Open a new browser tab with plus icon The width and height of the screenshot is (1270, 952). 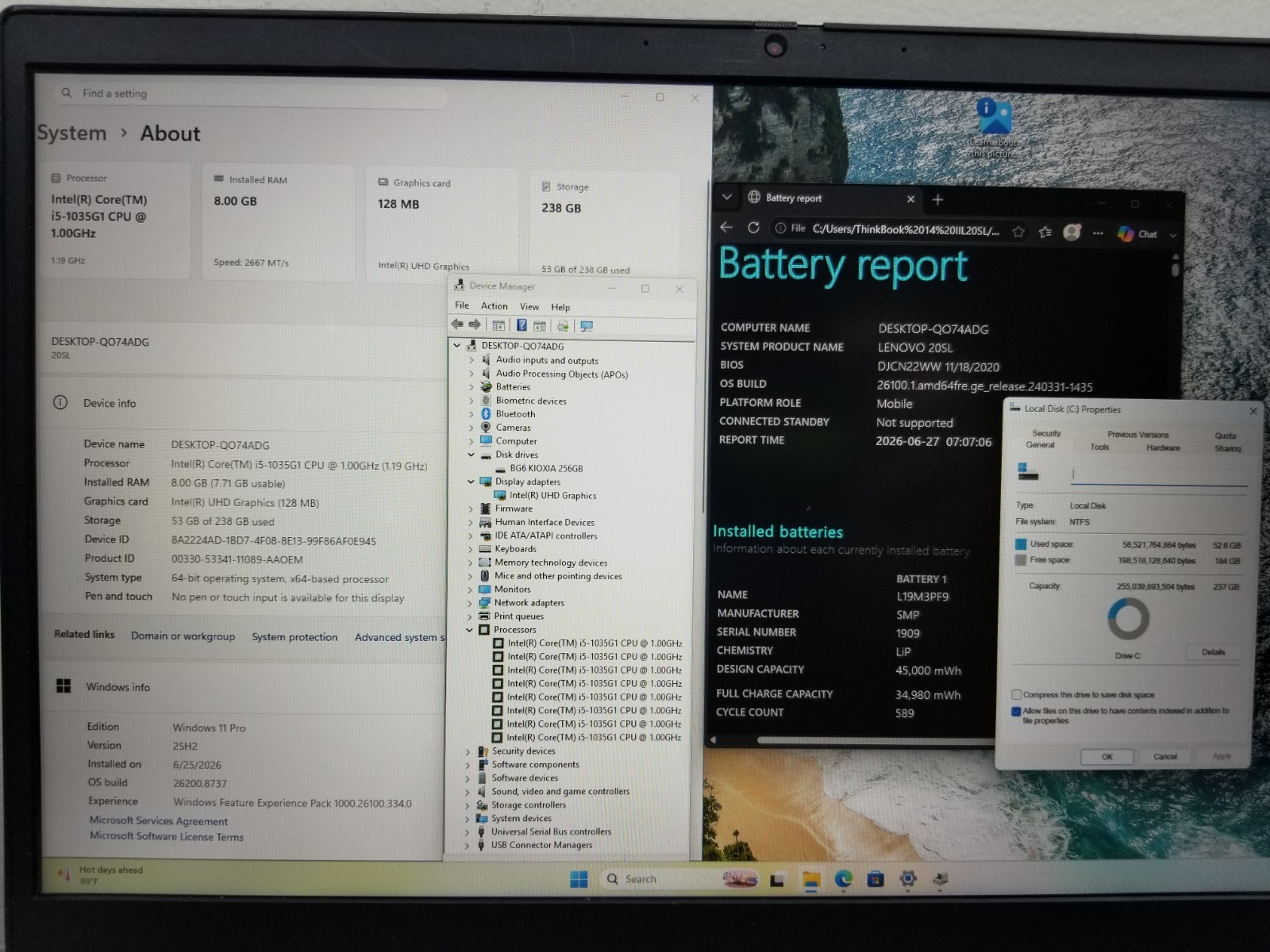click(937, 200)
